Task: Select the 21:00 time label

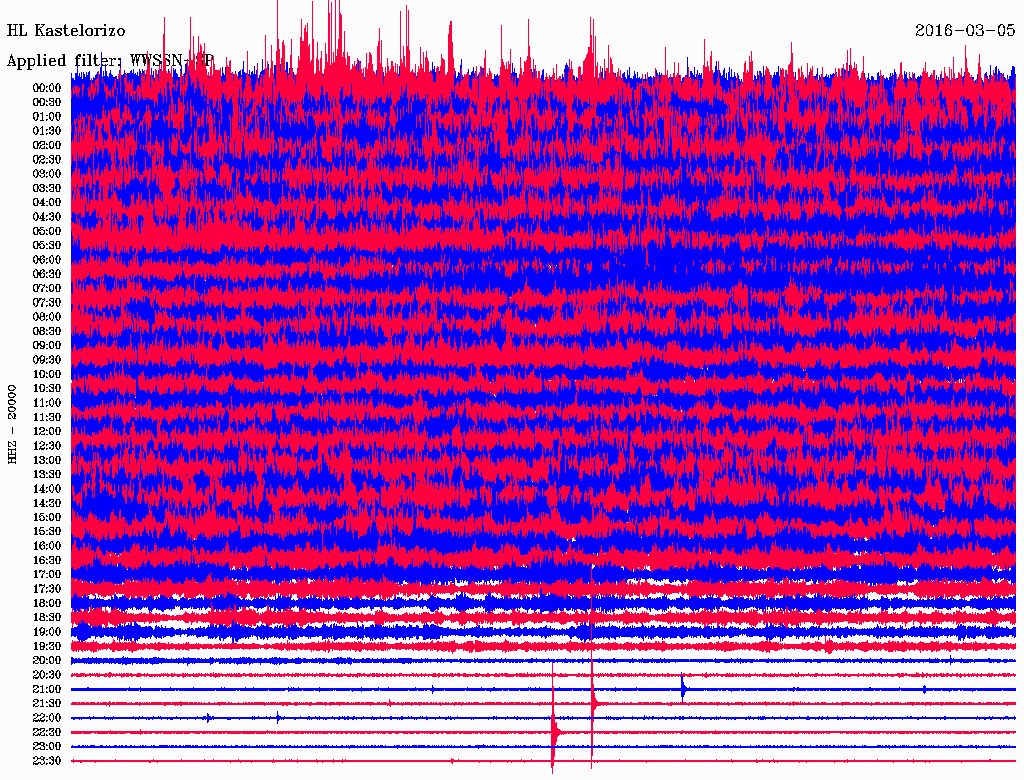Action: coord(47,690)
